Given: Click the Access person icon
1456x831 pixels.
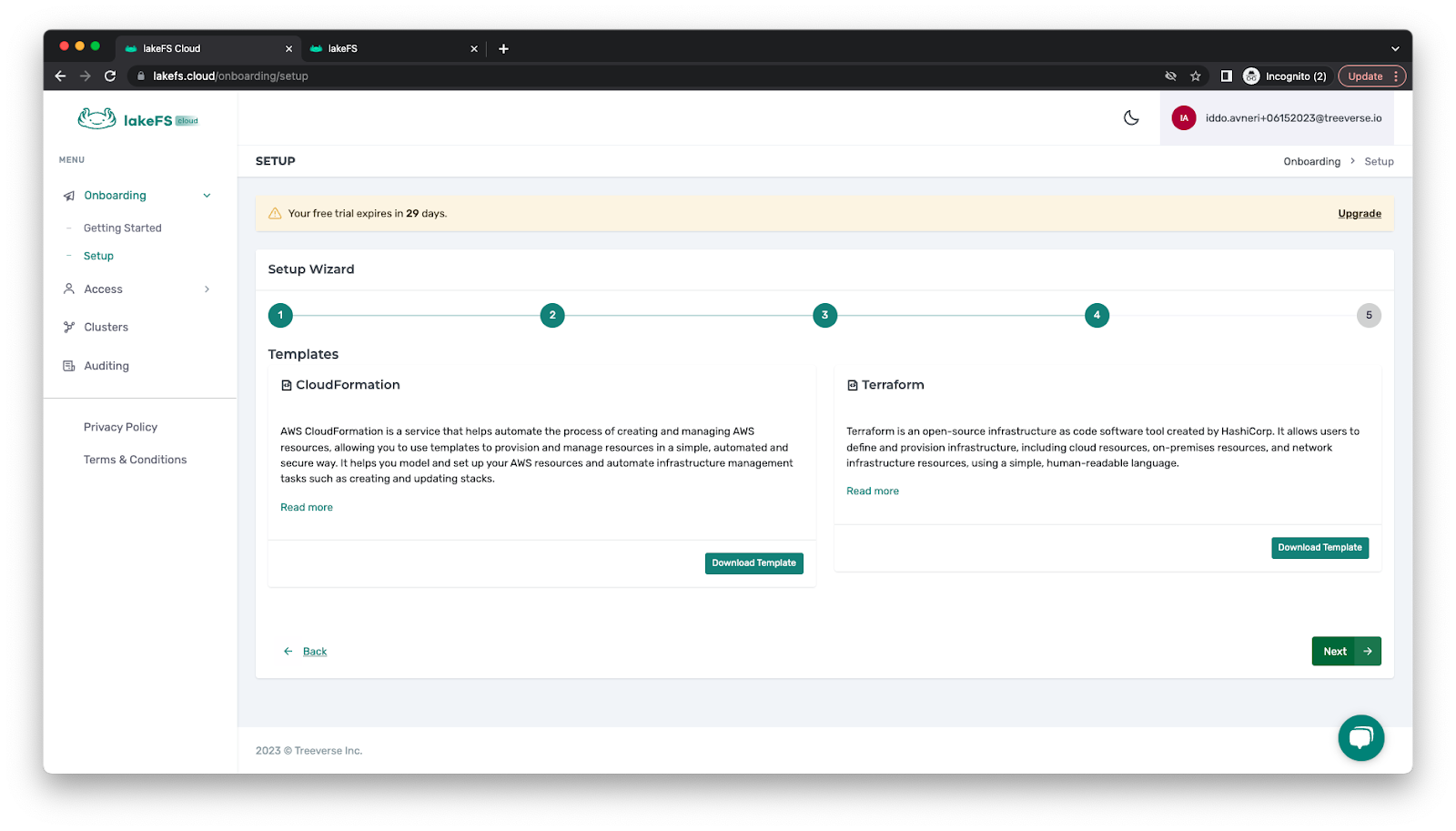Looking at the screenshot, I should pyautogui.click(x=69, y=289).
